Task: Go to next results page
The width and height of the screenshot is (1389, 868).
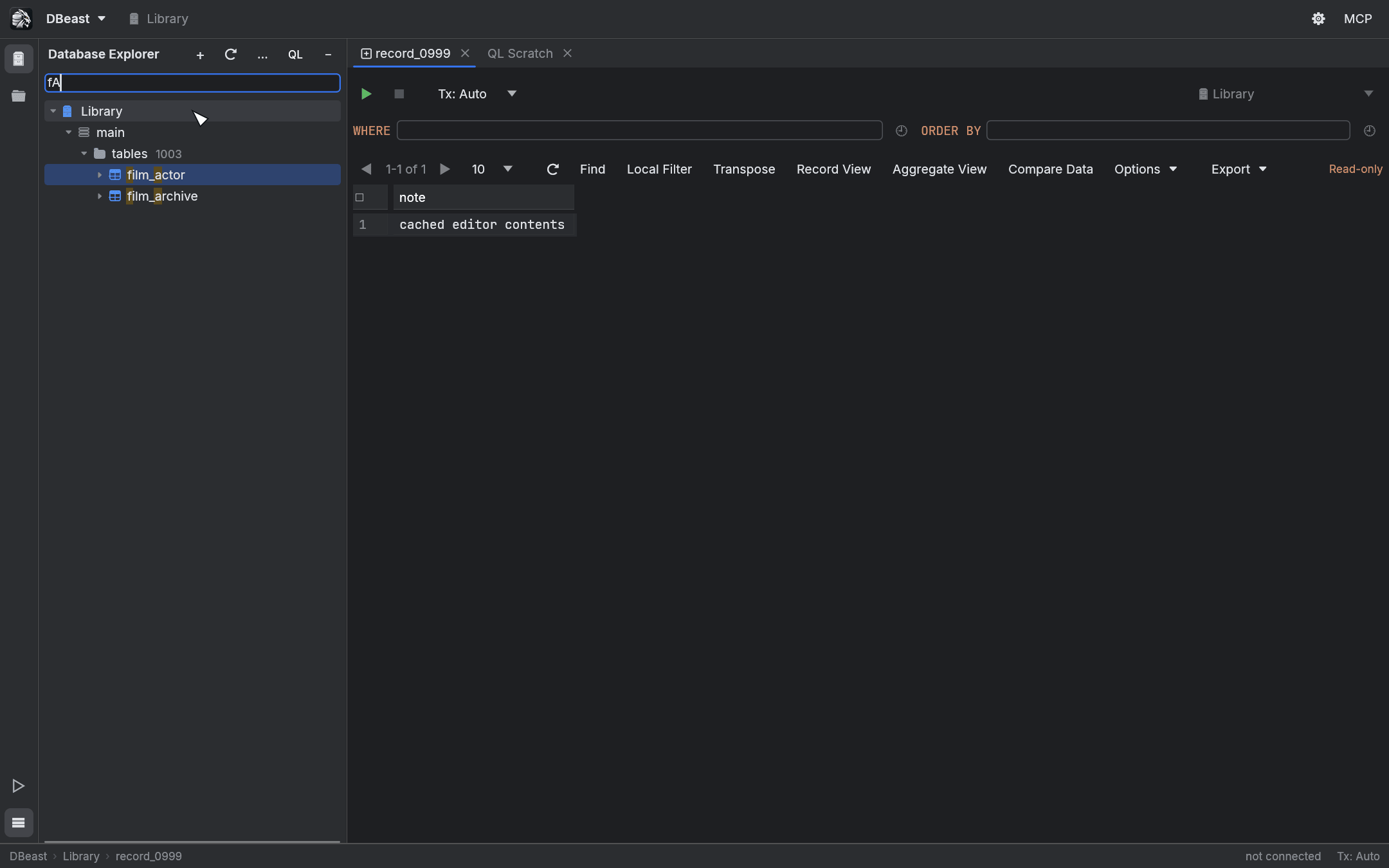Action: coord(444,169)
